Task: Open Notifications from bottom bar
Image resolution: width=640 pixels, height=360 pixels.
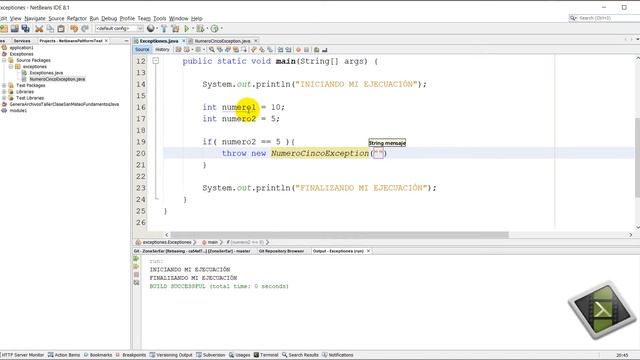Action: (338, 355)
